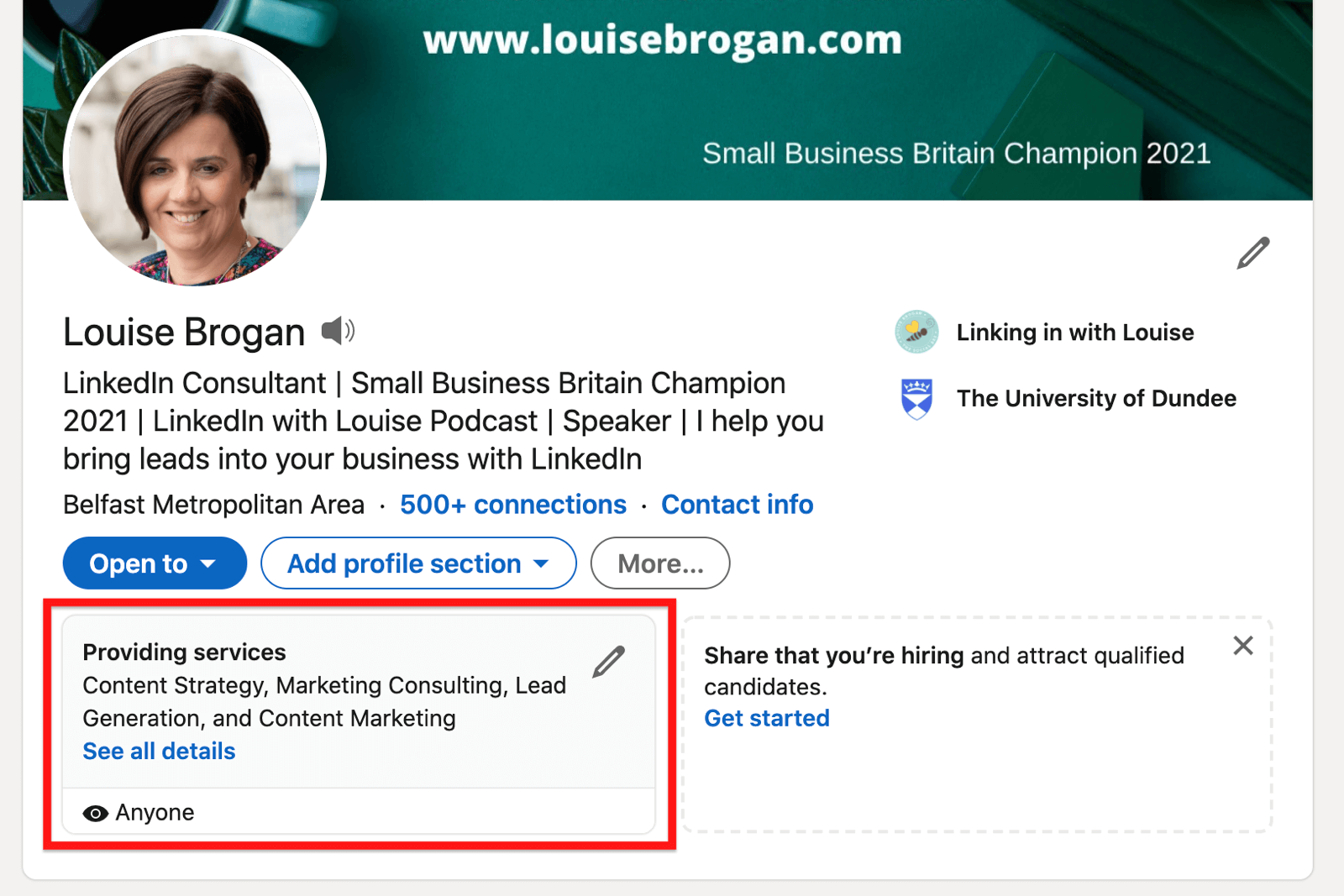This screenshot has height=896, width=1344.
Task: Edit the Providing services section pencil
Action: [x=609, y=662]
